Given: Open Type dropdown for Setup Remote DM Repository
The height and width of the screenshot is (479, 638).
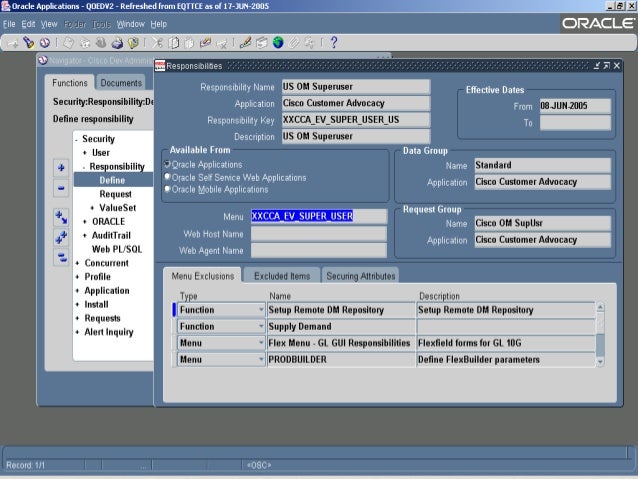Looking at the screenshot, I should click(x=260, y=310).
